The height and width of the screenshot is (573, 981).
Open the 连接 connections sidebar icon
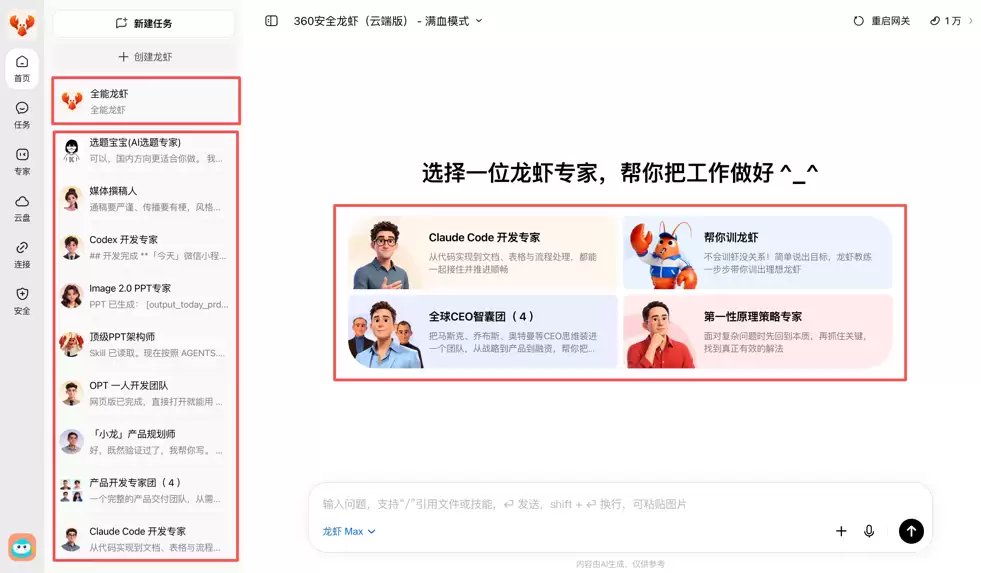coord(22,255)
